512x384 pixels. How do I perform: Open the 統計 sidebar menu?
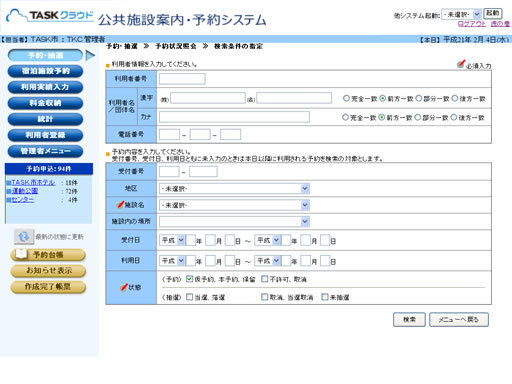tap(45, 119)
